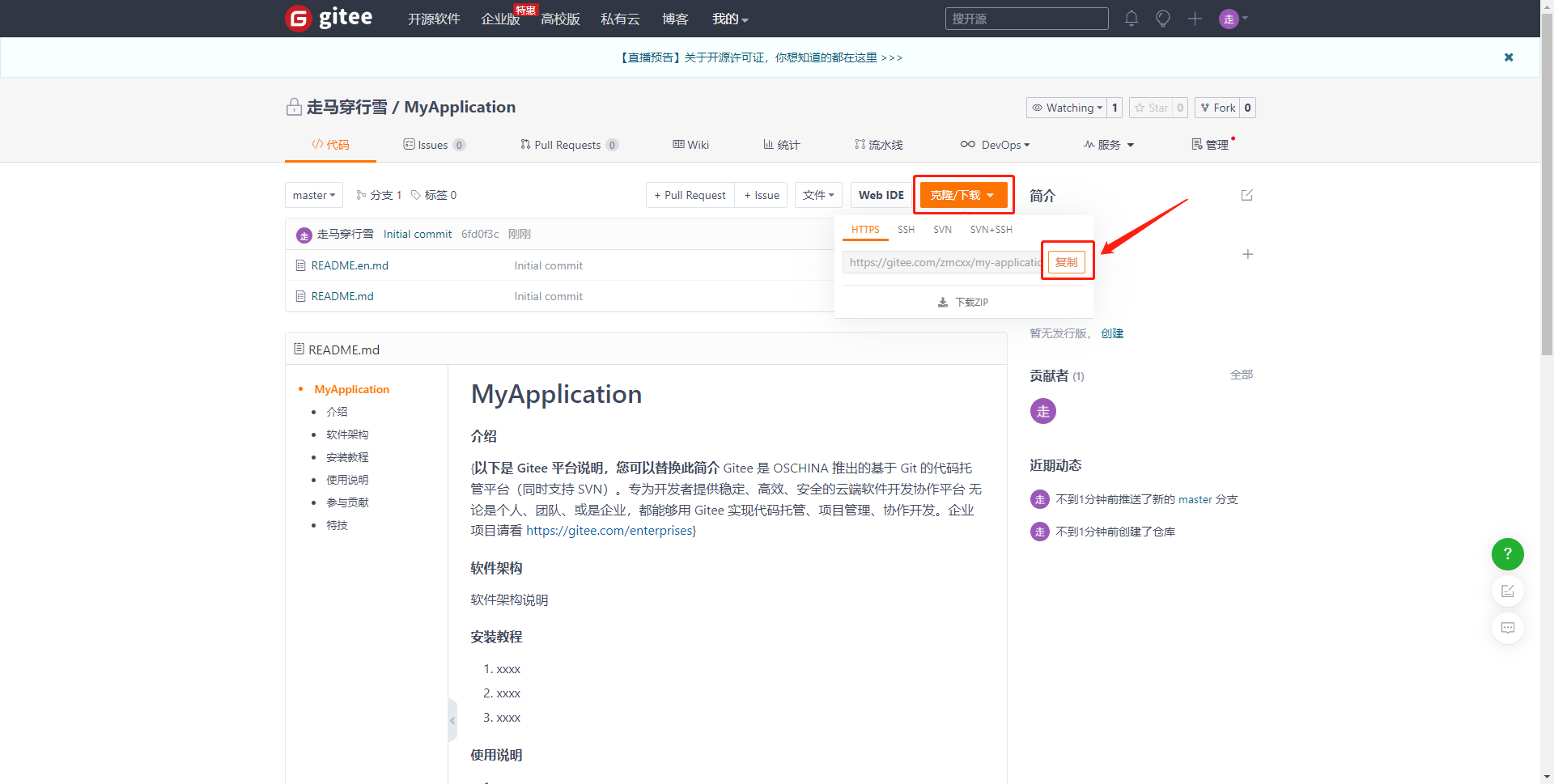
Task: Jump to 安装教程 in contents
Action: 347,457
